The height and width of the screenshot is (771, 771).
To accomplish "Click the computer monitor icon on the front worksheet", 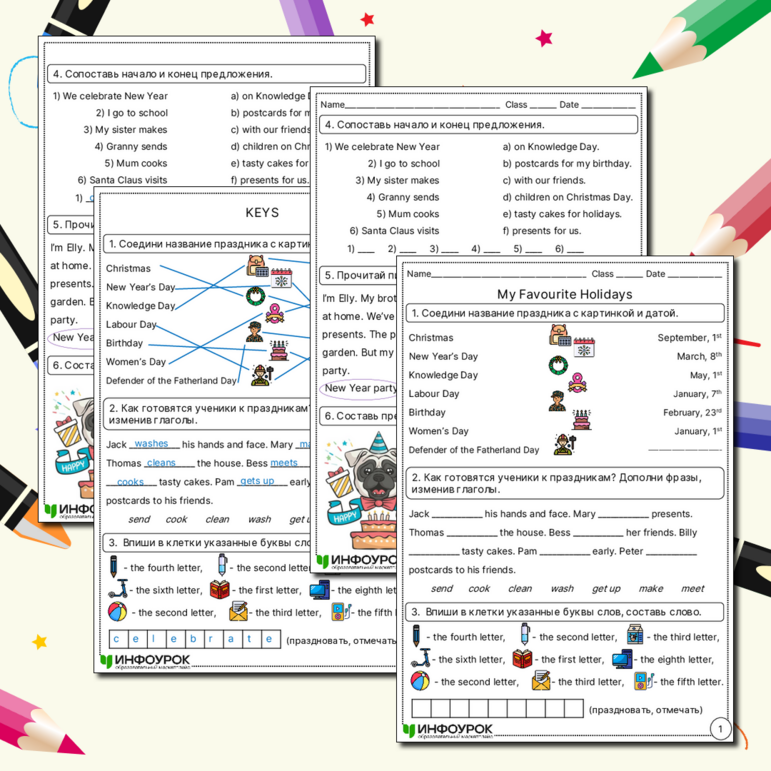I will tap(623, 659).
